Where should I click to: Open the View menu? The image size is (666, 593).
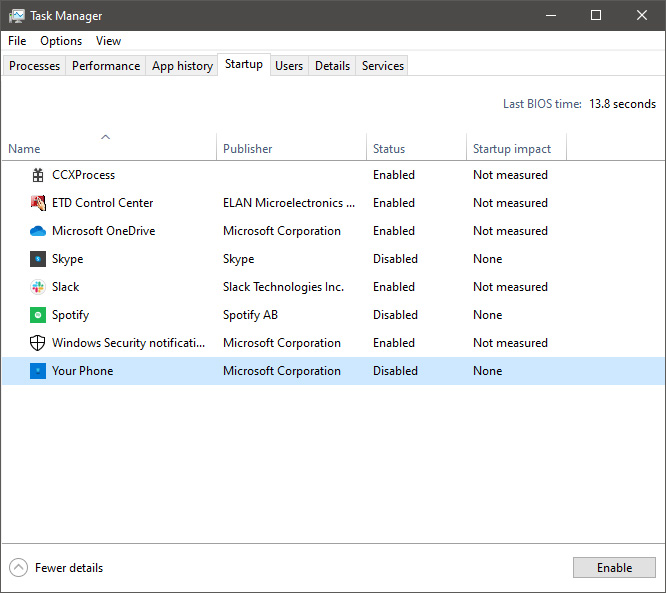click(108, 41)
